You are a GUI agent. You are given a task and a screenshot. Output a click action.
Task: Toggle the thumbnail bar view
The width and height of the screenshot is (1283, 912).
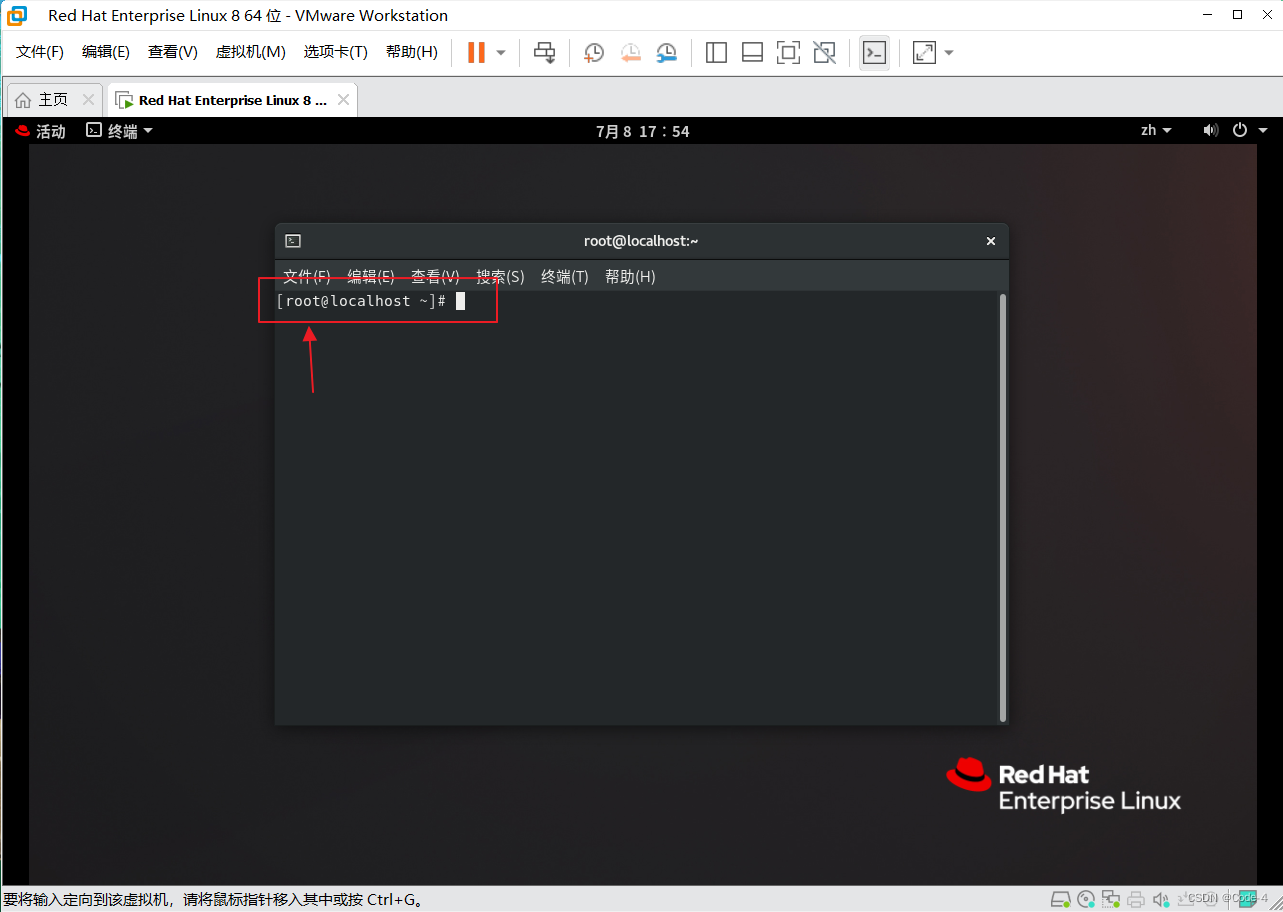click(x=752, y=52)
